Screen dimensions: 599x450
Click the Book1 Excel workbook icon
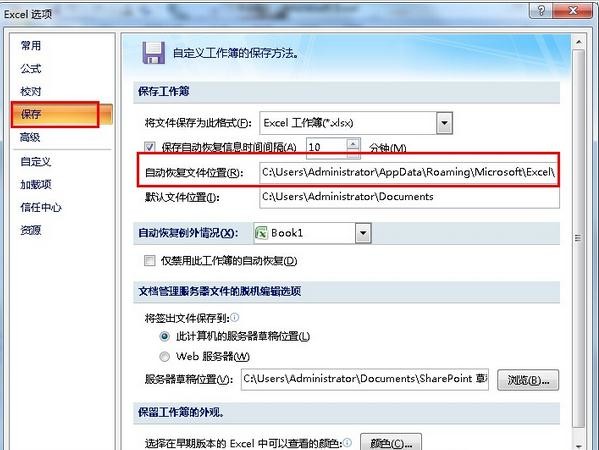pyautogui.click(x=261, y=233)
